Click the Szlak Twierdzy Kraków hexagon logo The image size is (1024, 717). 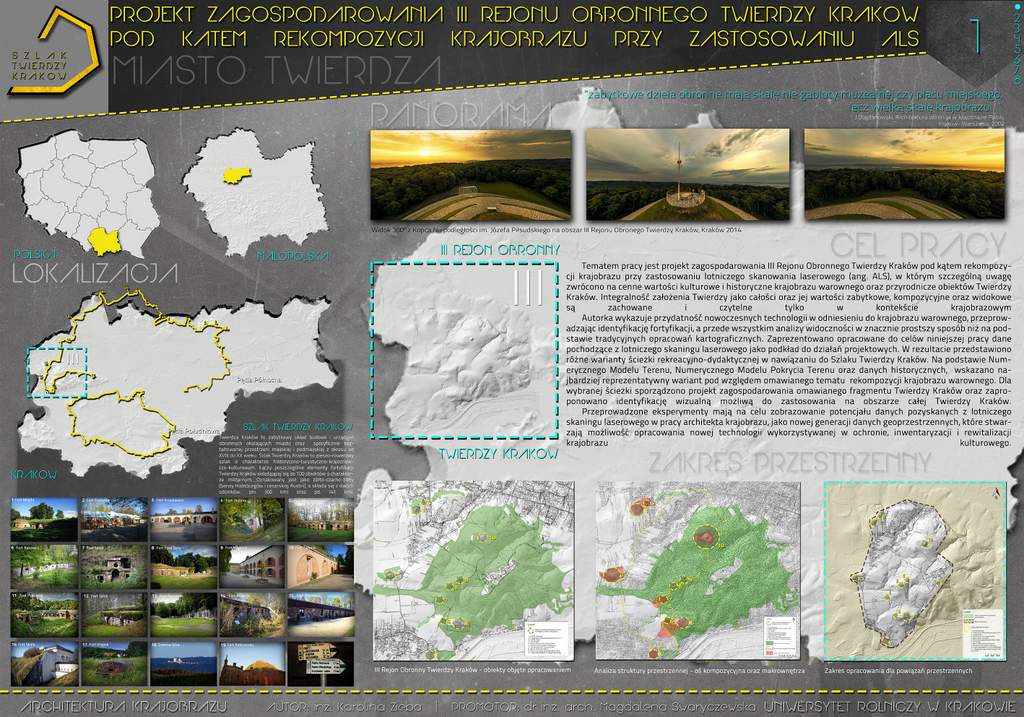[x=50, y=54]
